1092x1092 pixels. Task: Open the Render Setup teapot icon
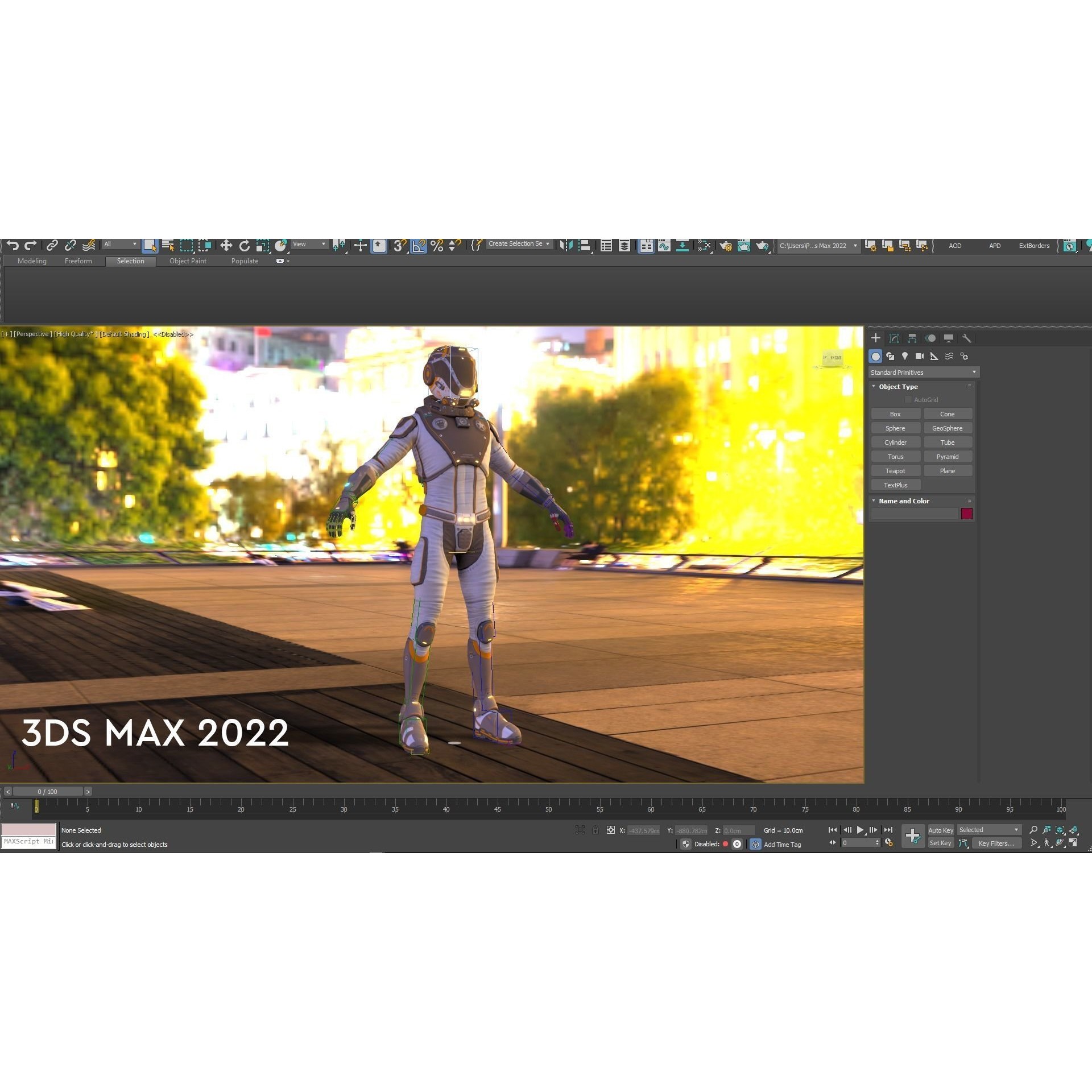[x=726, y=245]
